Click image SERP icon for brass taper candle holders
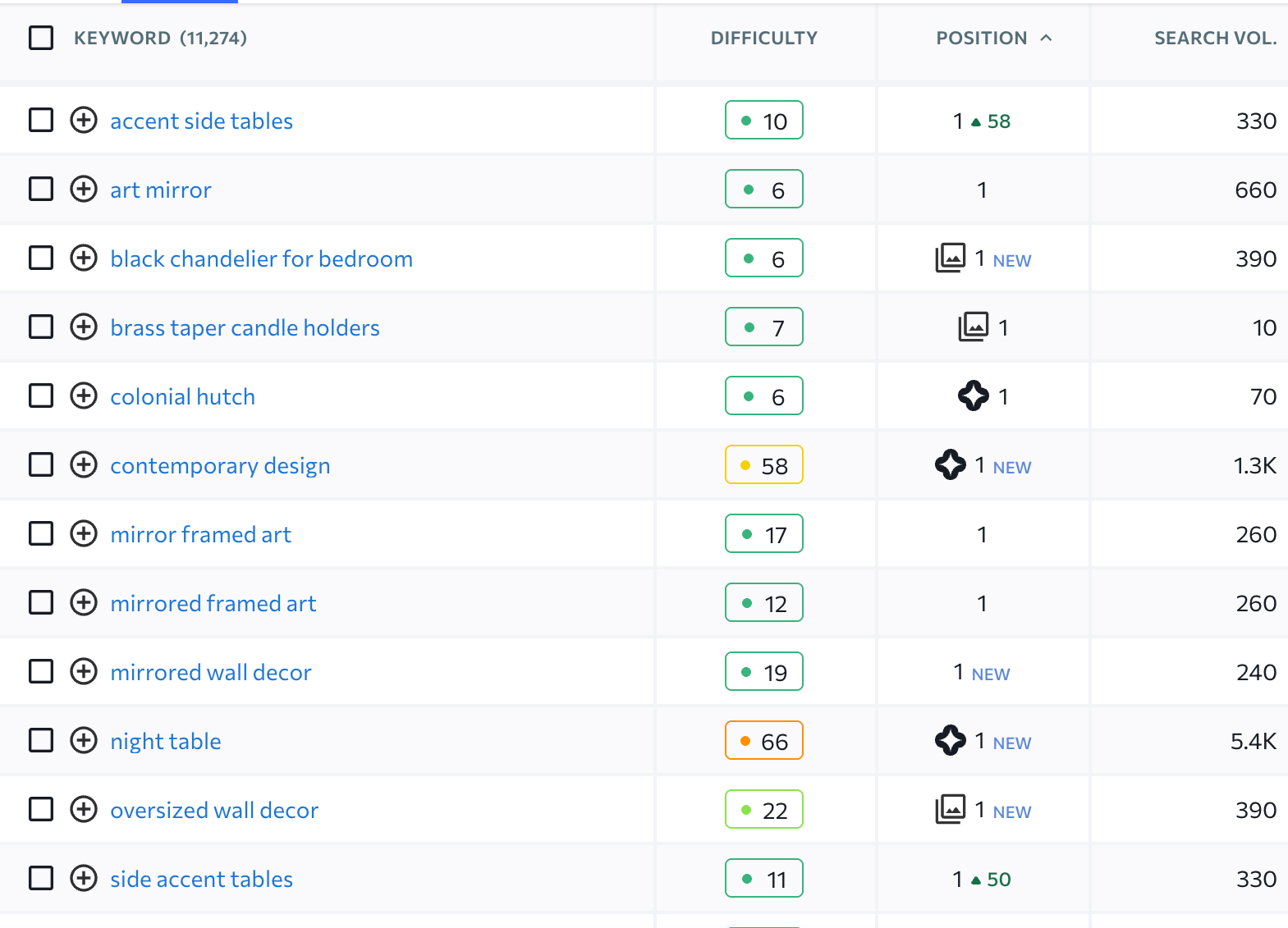The width and height of the screenshot is (1288, 928). 974,327
